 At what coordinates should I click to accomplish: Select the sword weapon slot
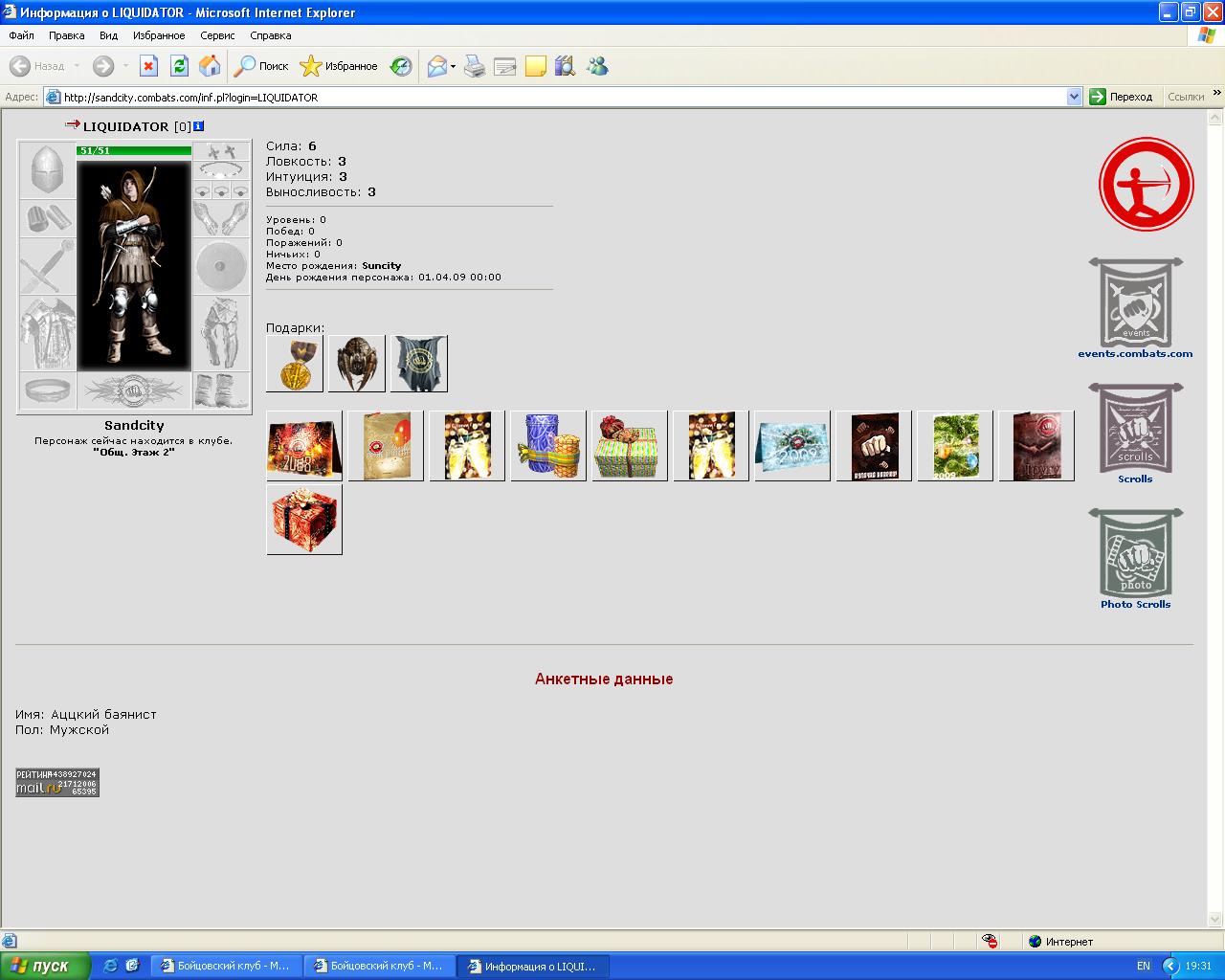(x=48, y=266)
